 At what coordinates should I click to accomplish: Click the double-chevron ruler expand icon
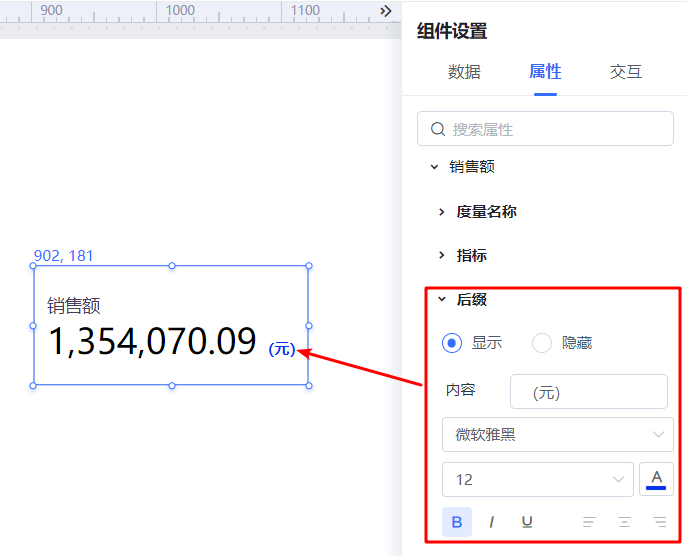click(386, 11)
